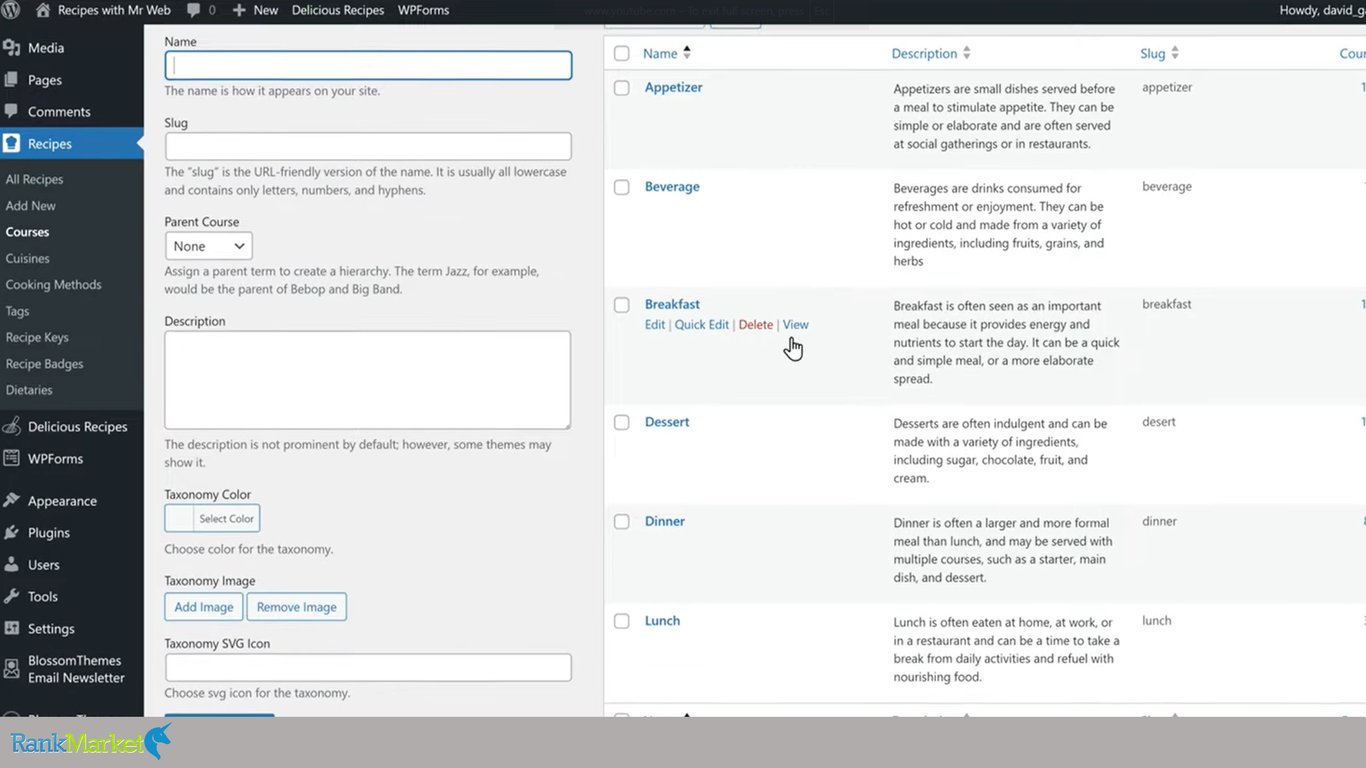Viewport: 1366px width, 768px height.
Task: Open the Dessert course link
Action: point(667,421)
